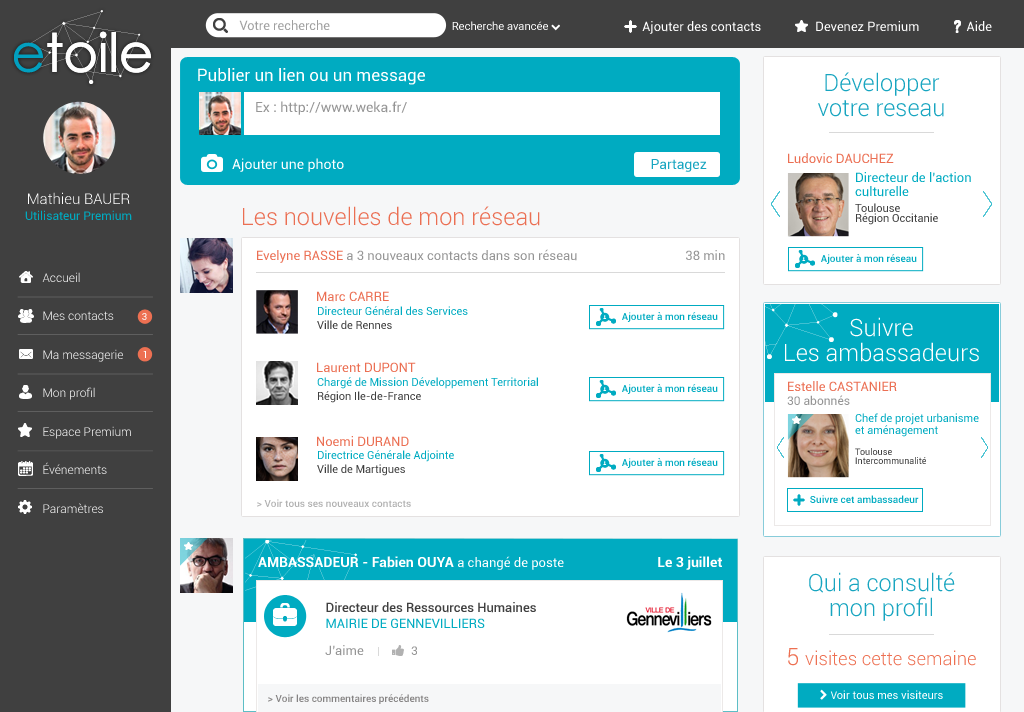The width and height of the screenshot is (1024, 712).
Task: Go to Espace Premium
Action: 86,432
